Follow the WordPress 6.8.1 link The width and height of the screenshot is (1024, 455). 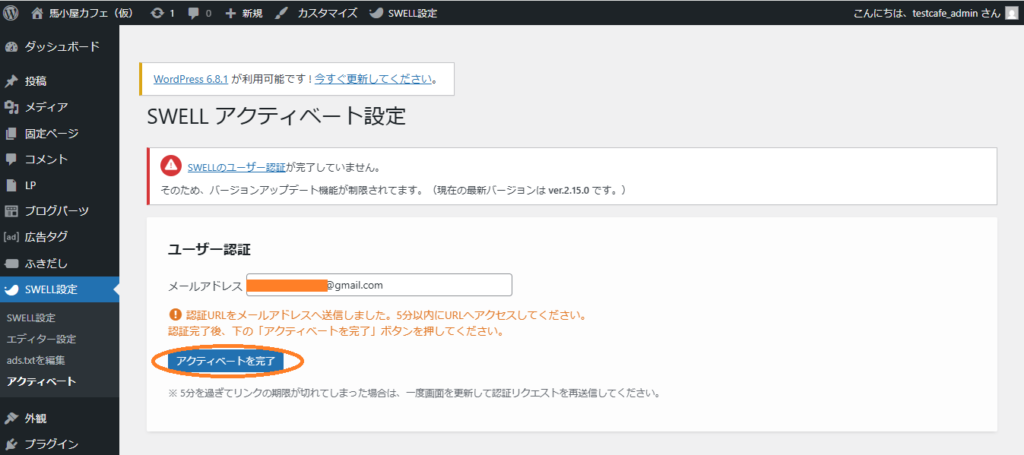tap(191, 79)
